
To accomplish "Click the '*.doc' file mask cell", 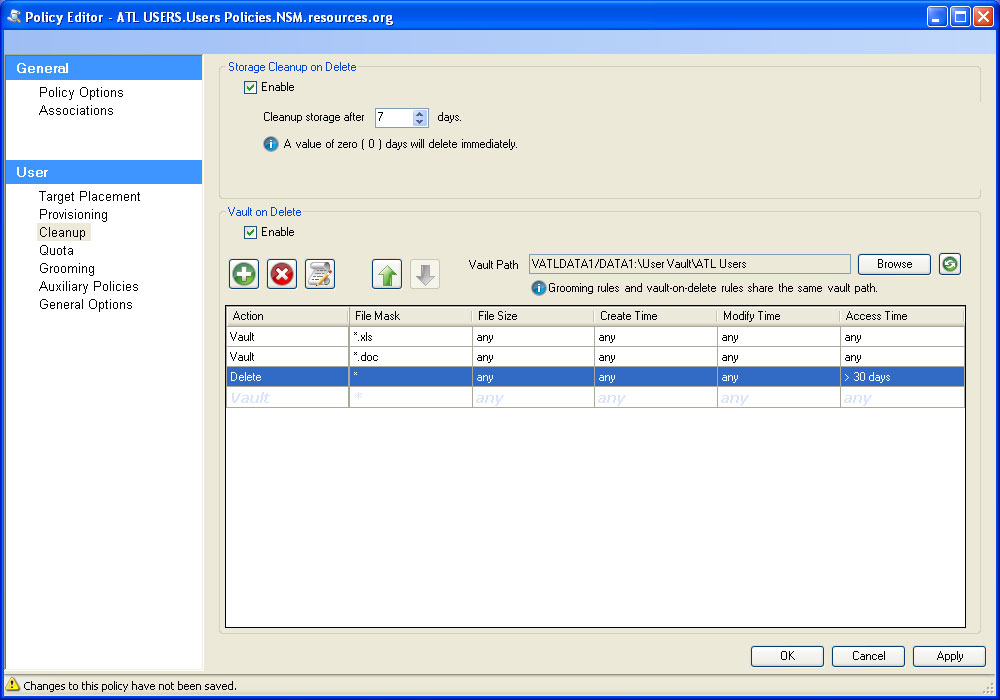I will point(410,357).
